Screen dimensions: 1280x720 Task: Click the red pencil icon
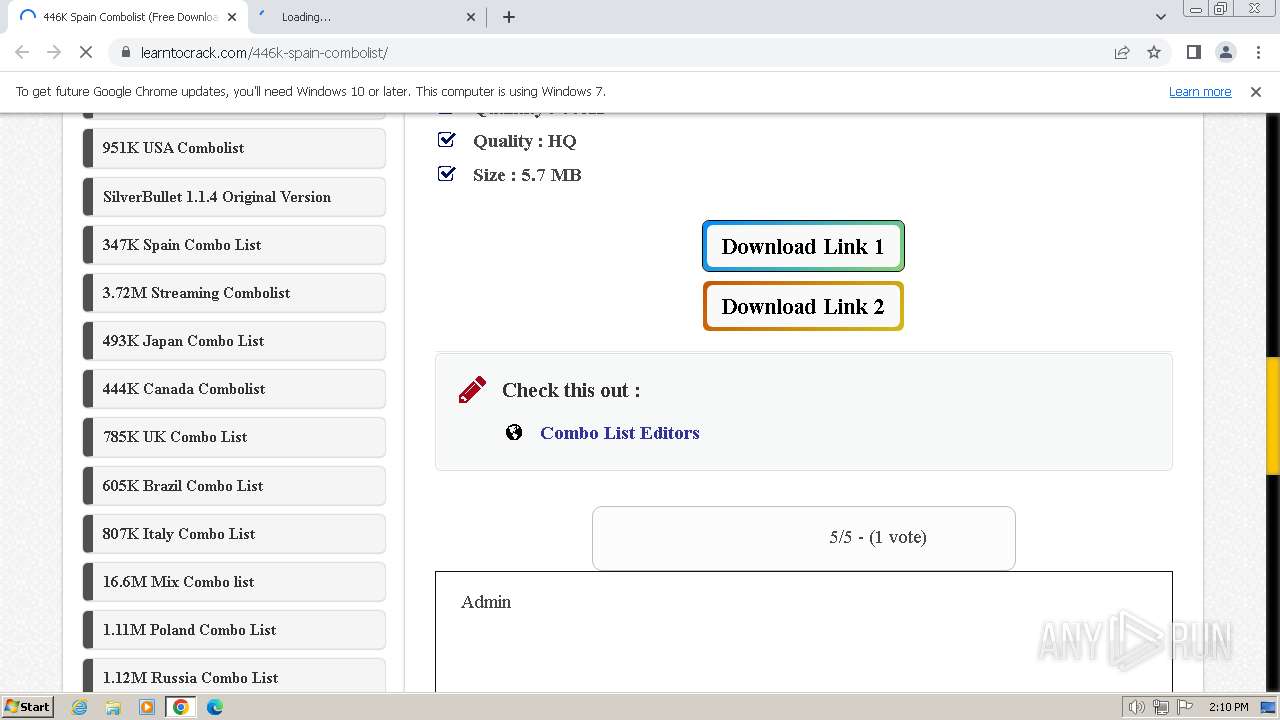[x=472, y=390]
